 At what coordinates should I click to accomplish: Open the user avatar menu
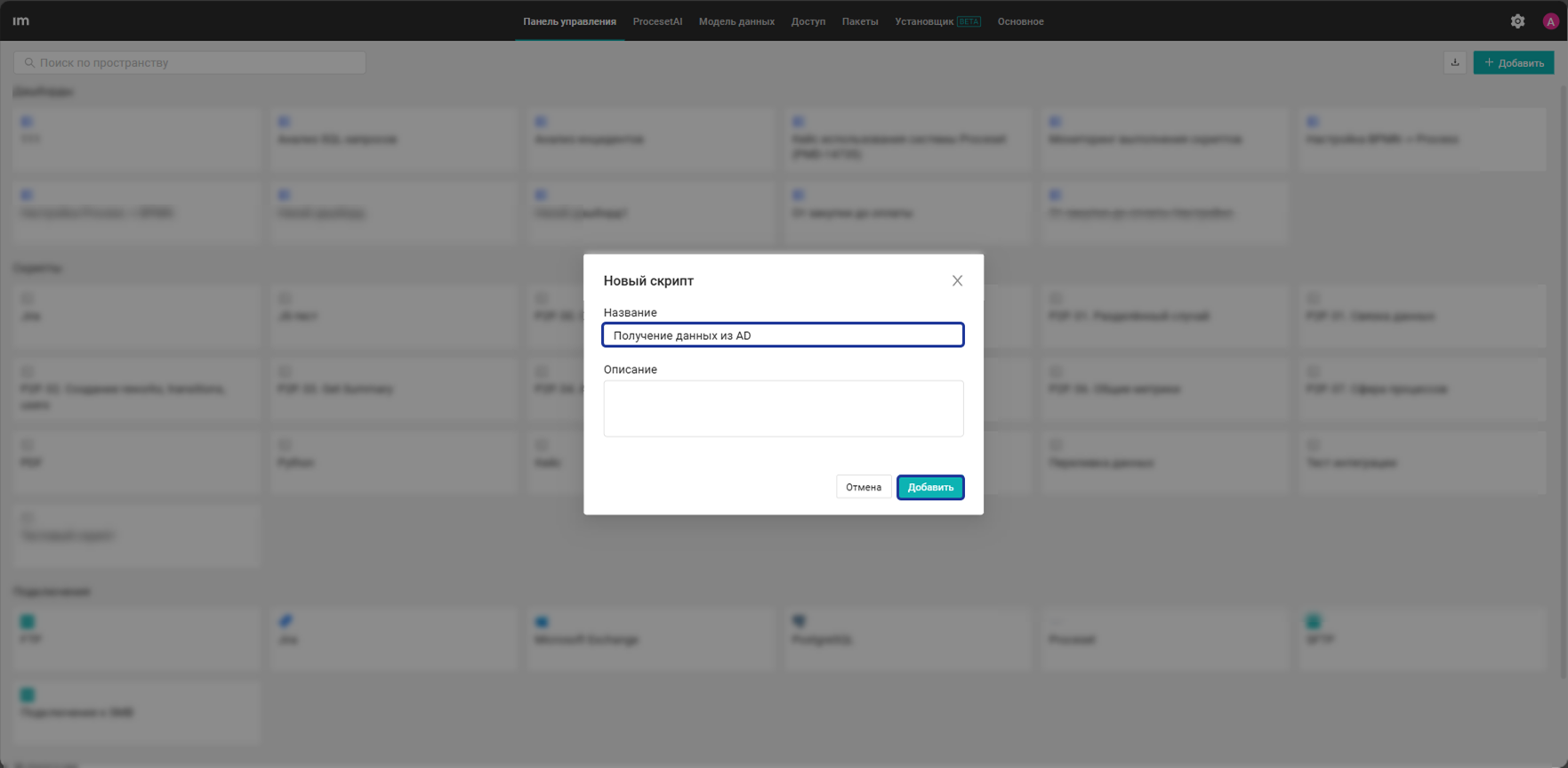click(1550, 21)
